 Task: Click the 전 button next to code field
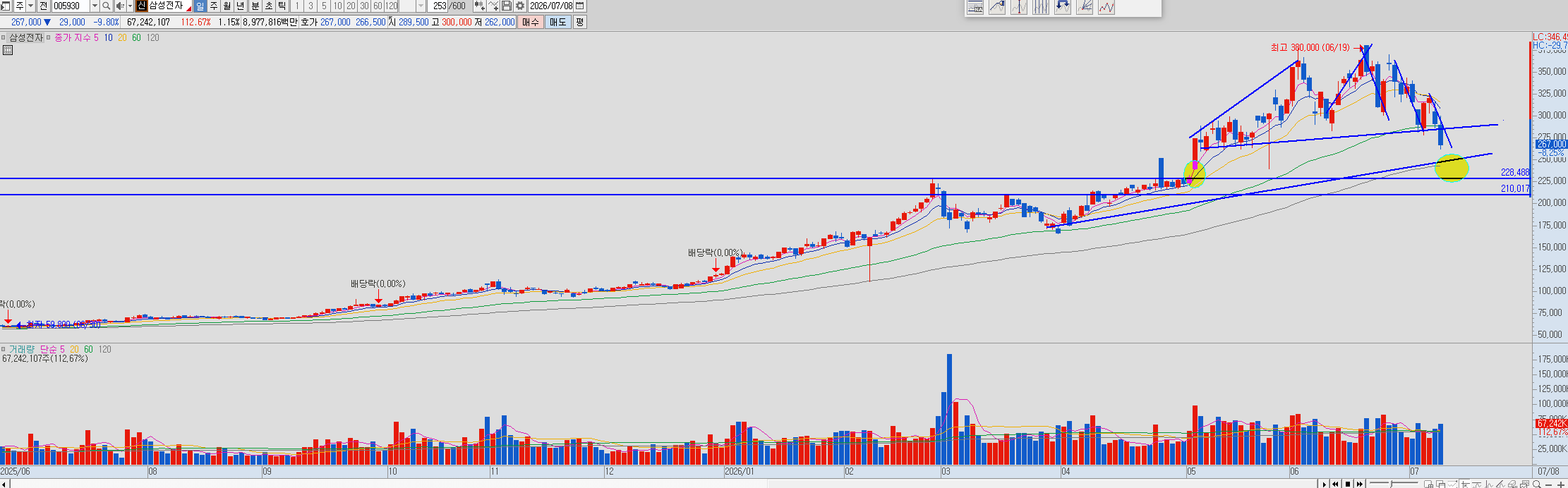43,6
